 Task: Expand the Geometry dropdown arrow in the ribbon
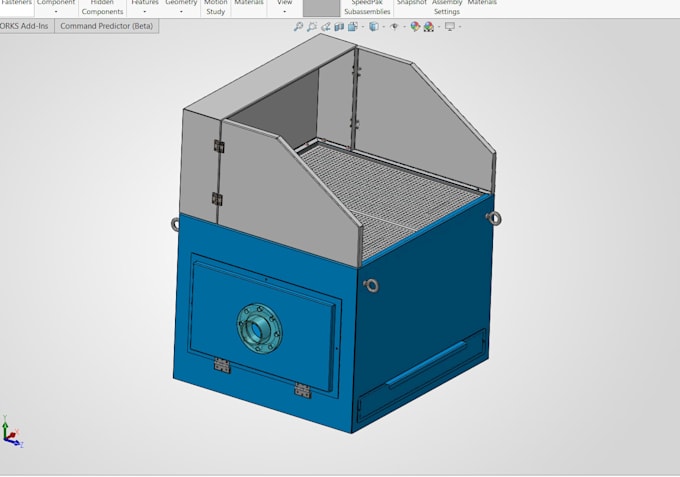(181, 12)
